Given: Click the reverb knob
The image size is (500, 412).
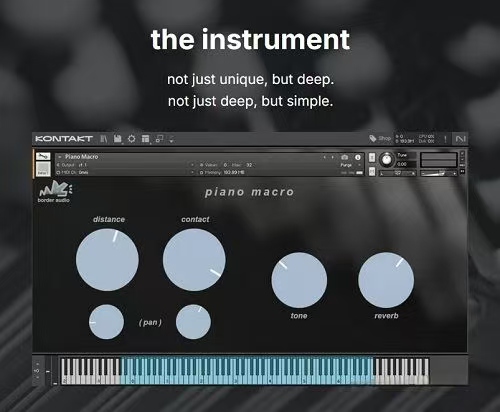Looking at the screenshot, I should click(x=386, y=280).
